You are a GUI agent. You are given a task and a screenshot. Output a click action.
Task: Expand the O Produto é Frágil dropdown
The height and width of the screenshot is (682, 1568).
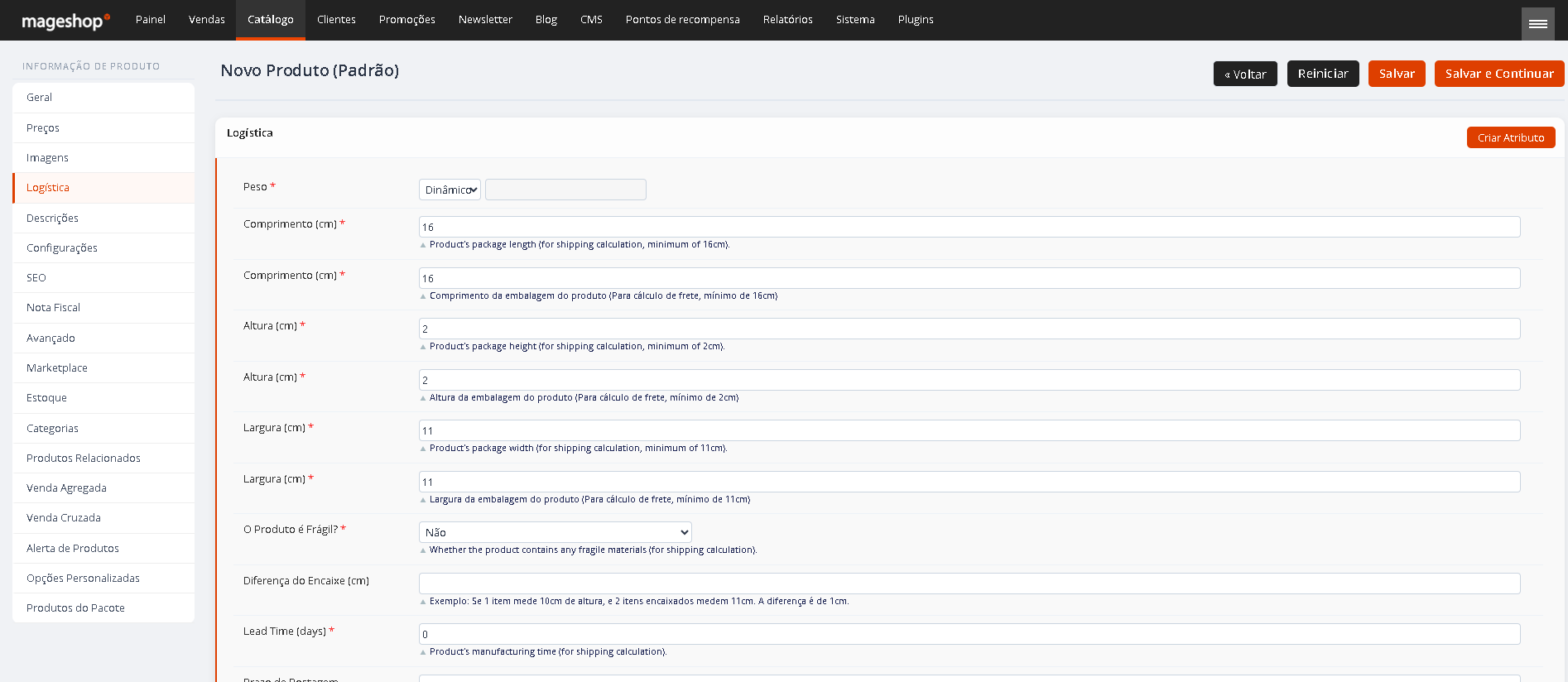(556, 532)
